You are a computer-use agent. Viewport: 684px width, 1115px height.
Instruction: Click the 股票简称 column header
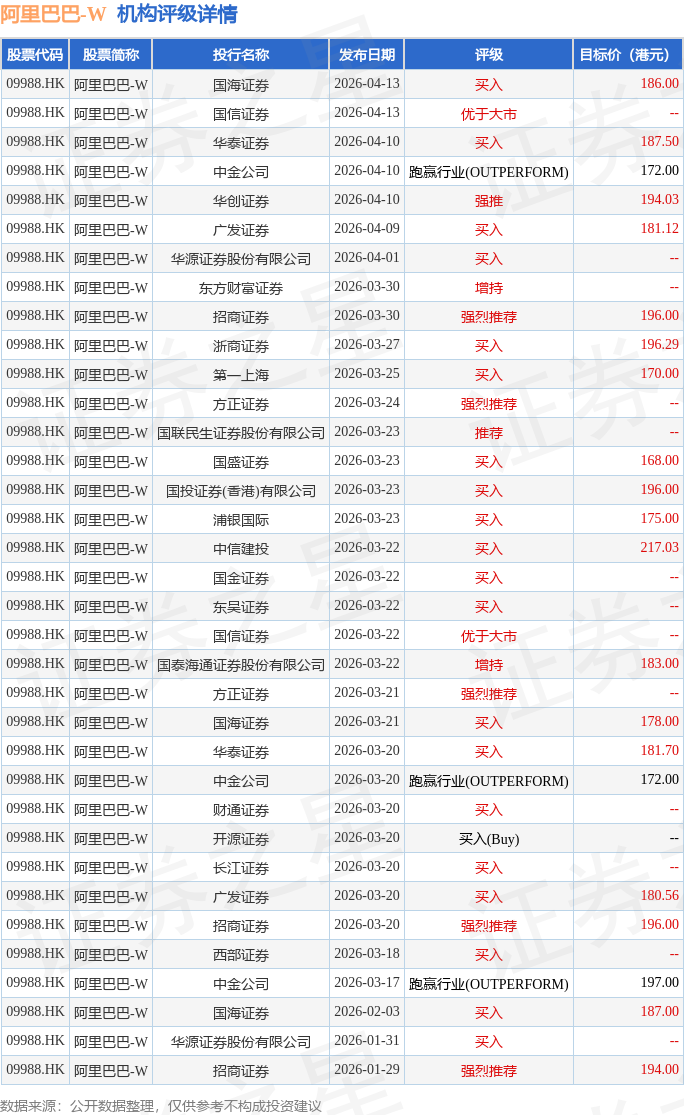pyautogui.click(x=111, y=55)
